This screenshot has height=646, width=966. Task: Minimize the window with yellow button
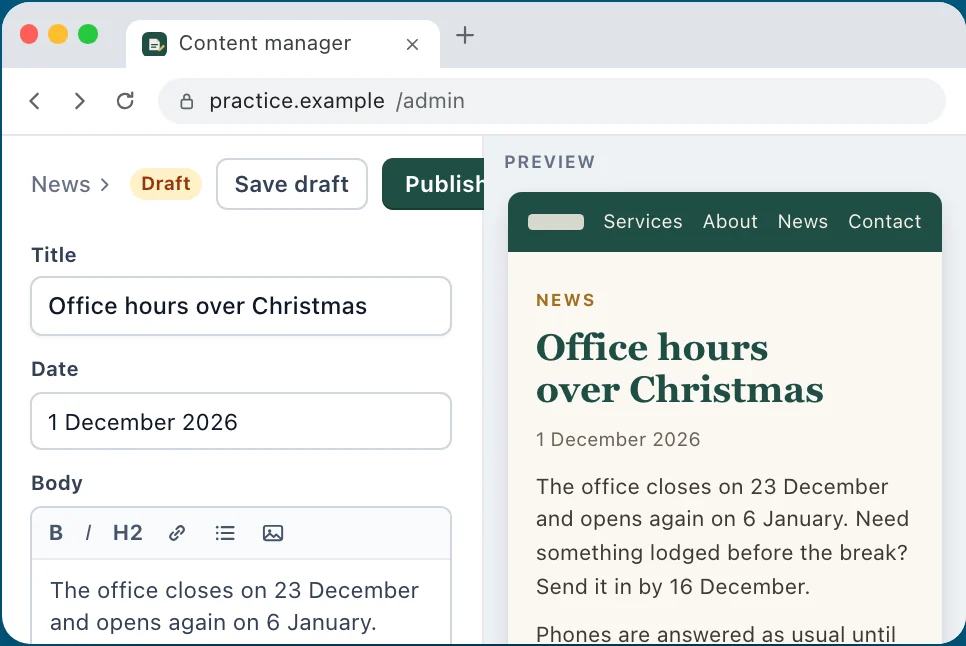pos(58,34)
